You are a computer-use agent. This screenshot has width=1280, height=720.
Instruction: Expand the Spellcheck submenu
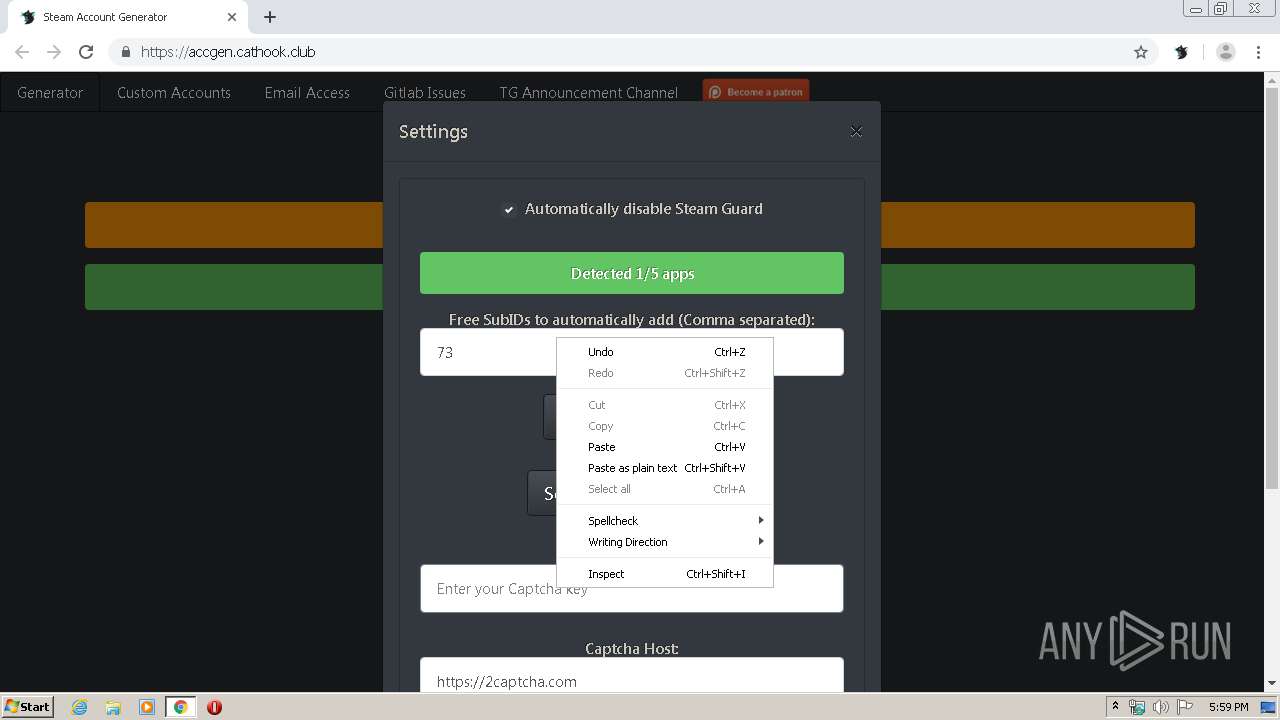tap(665, 521)
